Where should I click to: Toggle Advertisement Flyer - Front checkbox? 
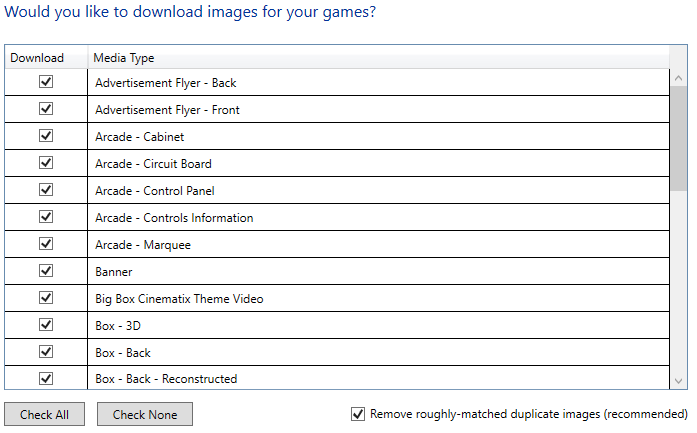click(x=46, y=109)
